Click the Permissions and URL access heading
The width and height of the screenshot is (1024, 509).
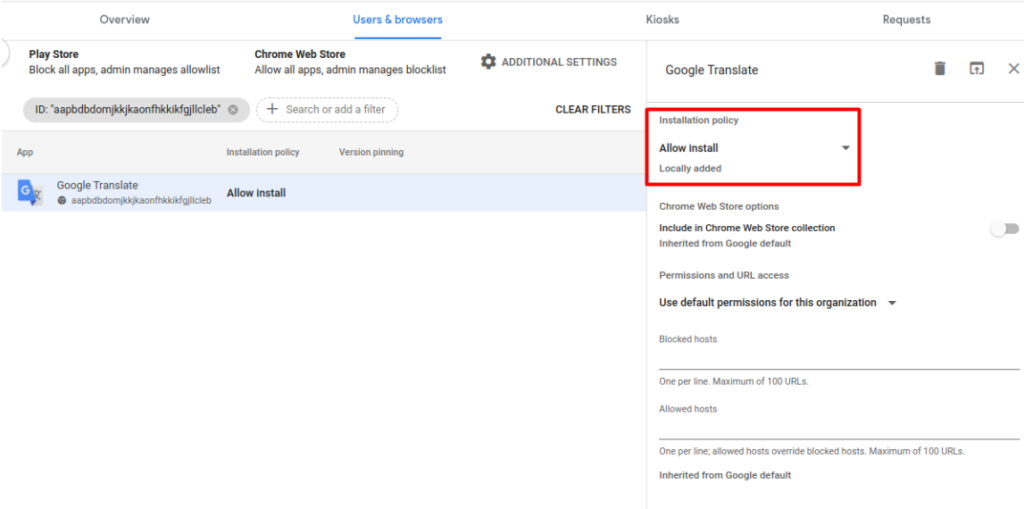point(724,276)
